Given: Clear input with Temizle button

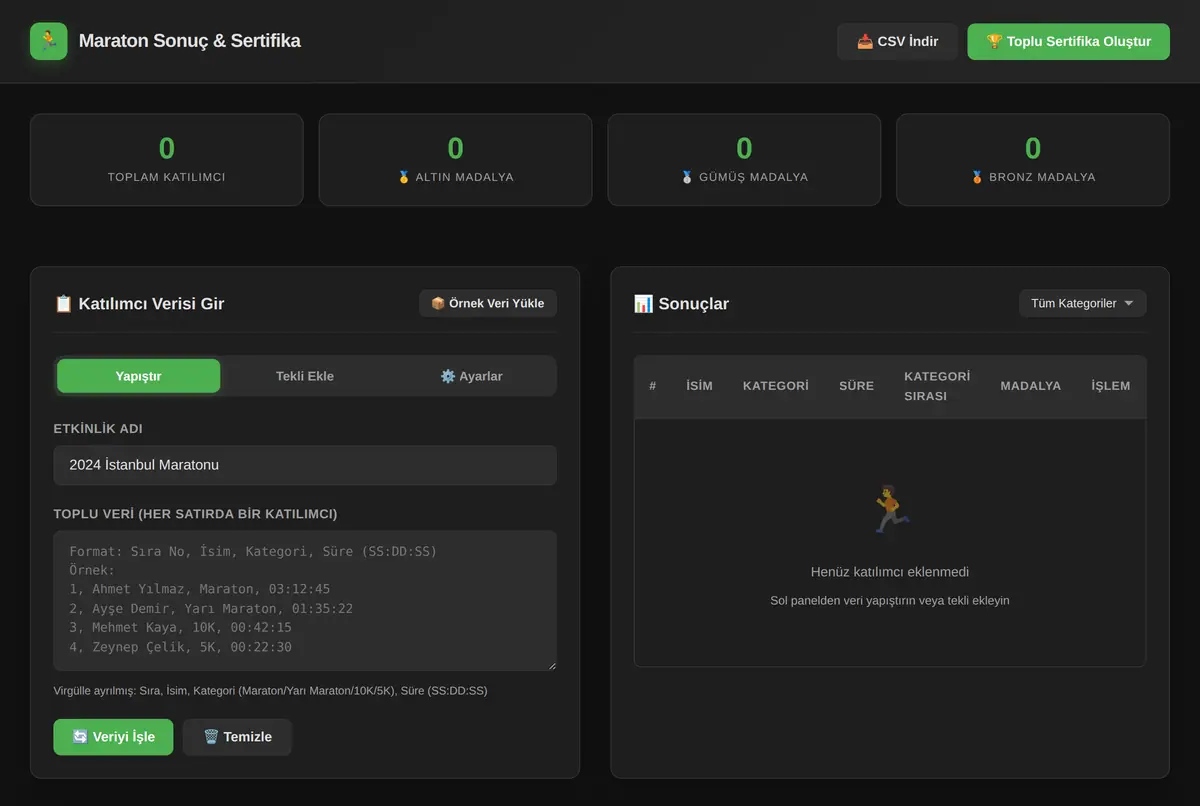Looking at the screenshot, I should (x=237, y=737).
